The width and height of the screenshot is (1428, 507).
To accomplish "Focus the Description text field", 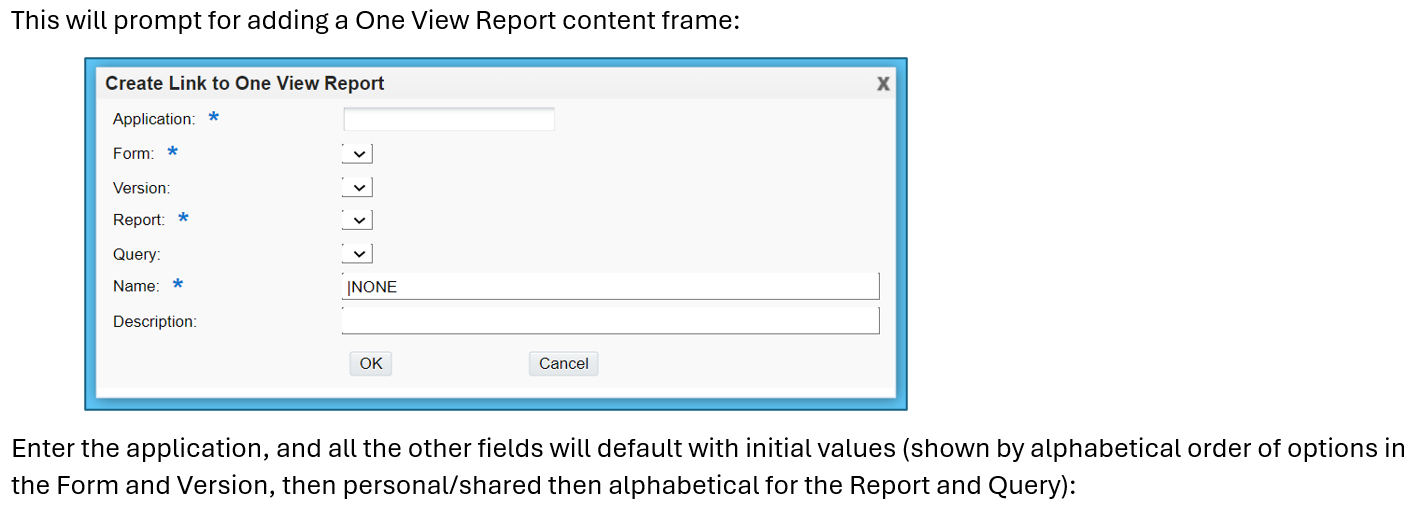I will [x=610, y=321].
